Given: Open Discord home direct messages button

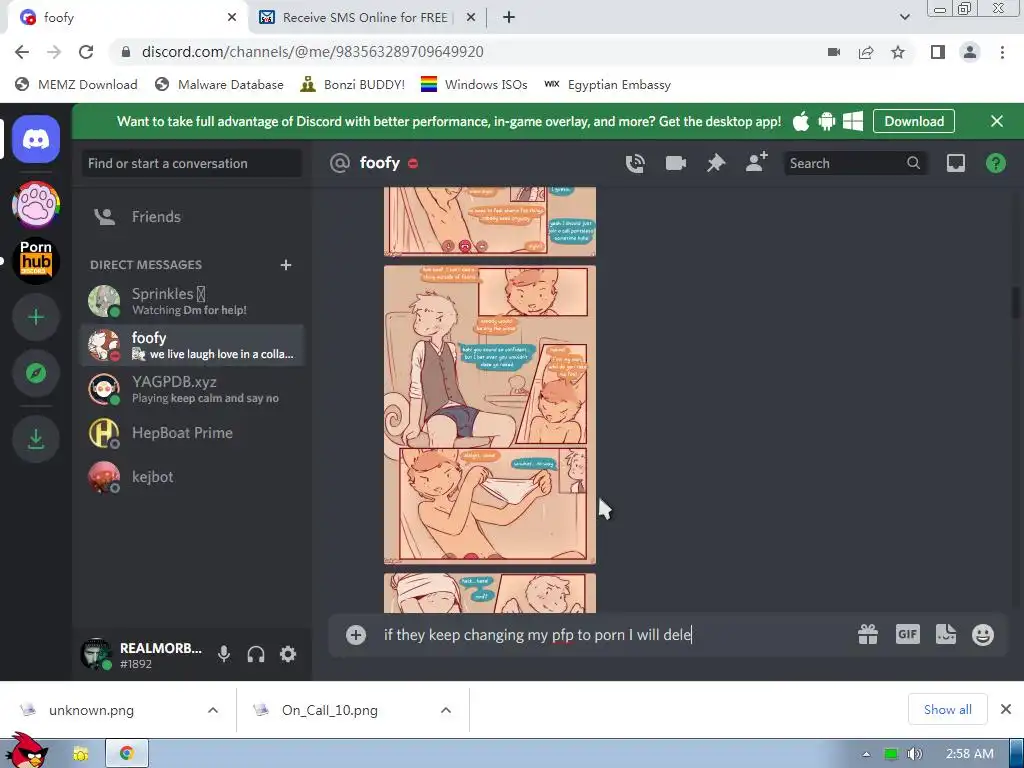Looking at the screenshot, I should 36,139.
